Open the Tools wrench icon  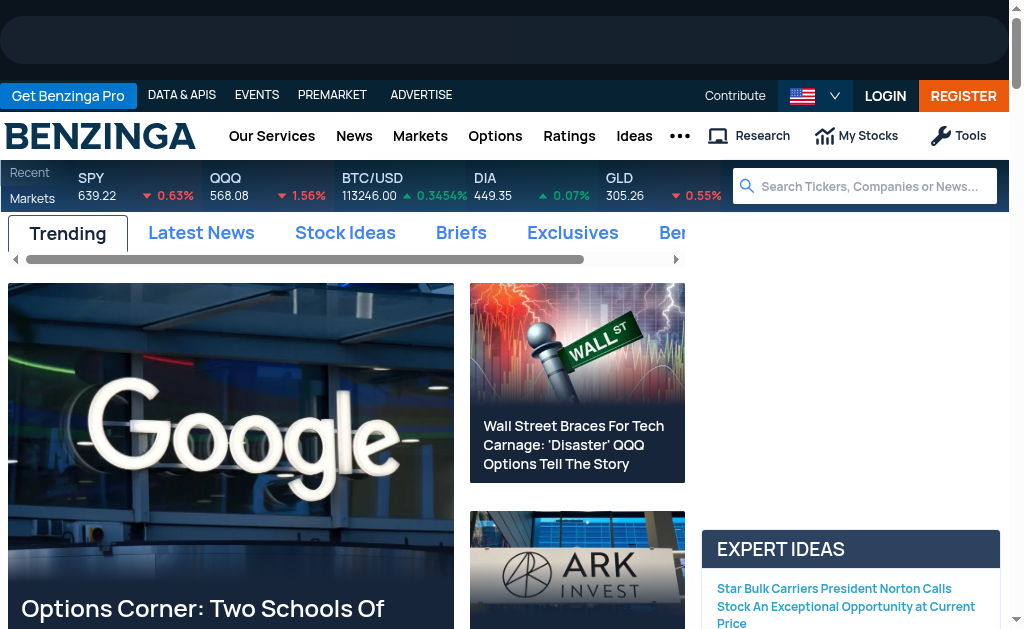point(940,136)
